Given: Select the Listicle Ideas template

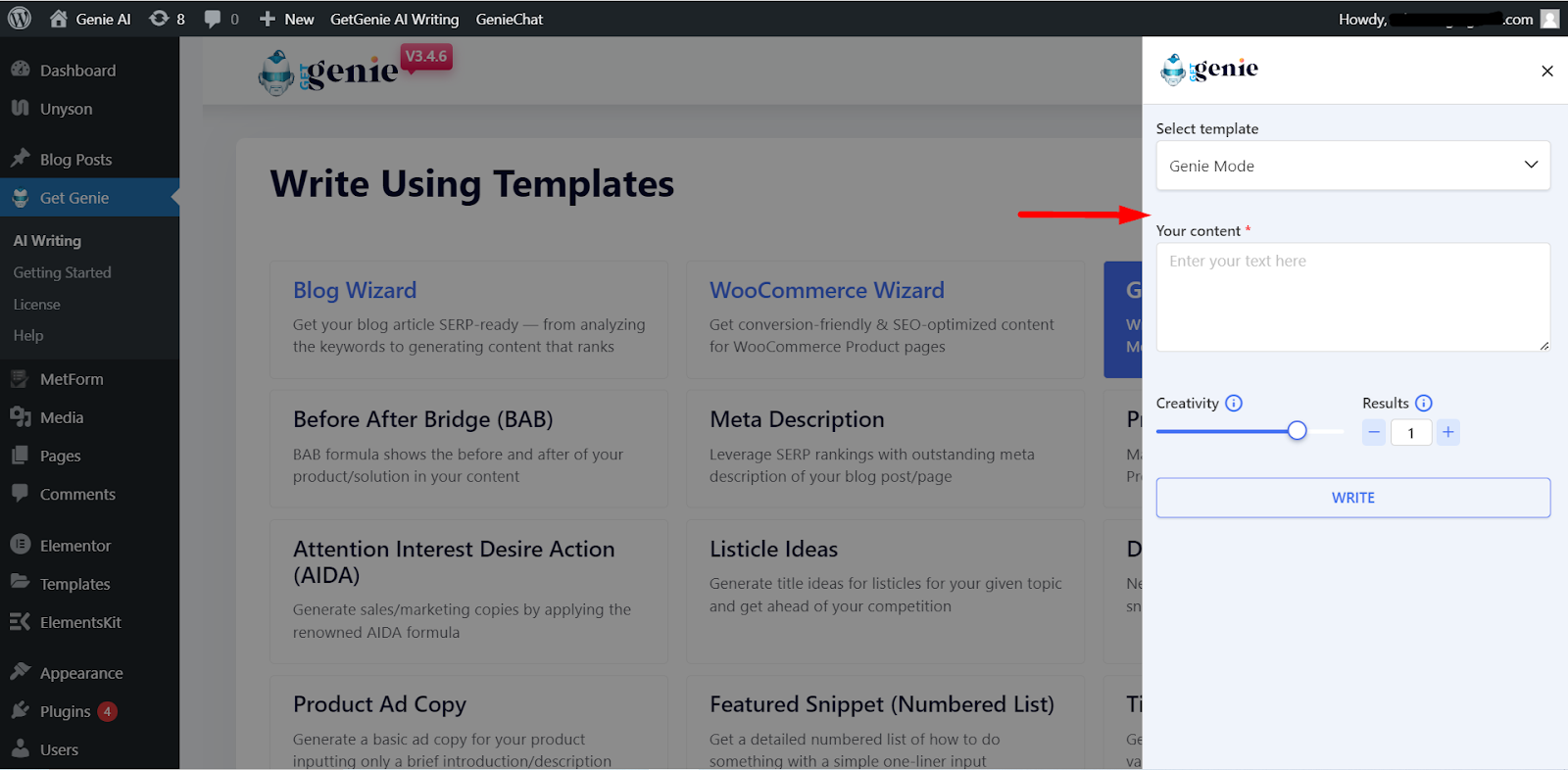Looking at the screenshot, I should [x=886, y=592].
